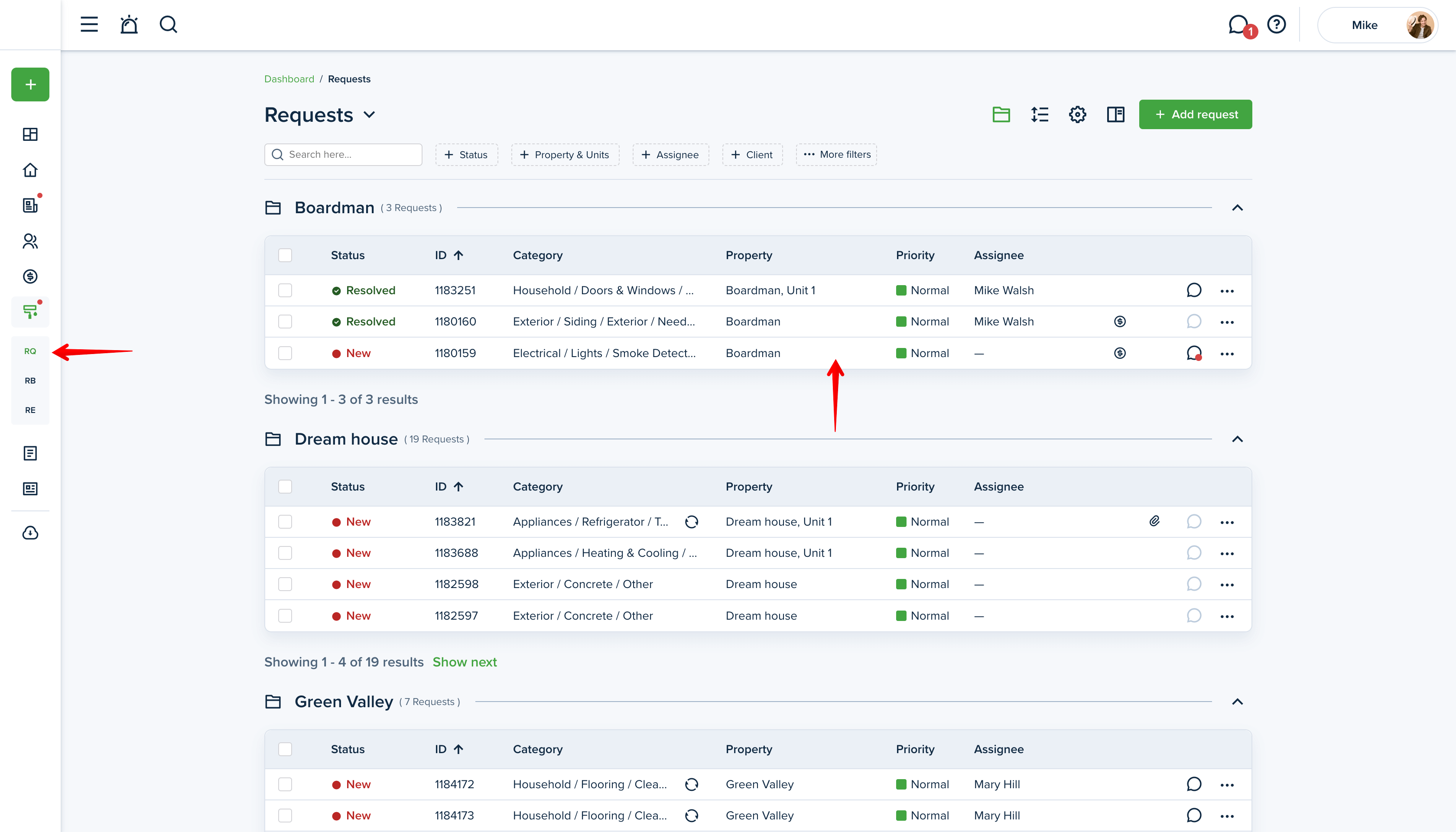Screen dimensions: 1456x832
Task: Open the table settings gear icon
Action: [1077, 114]
